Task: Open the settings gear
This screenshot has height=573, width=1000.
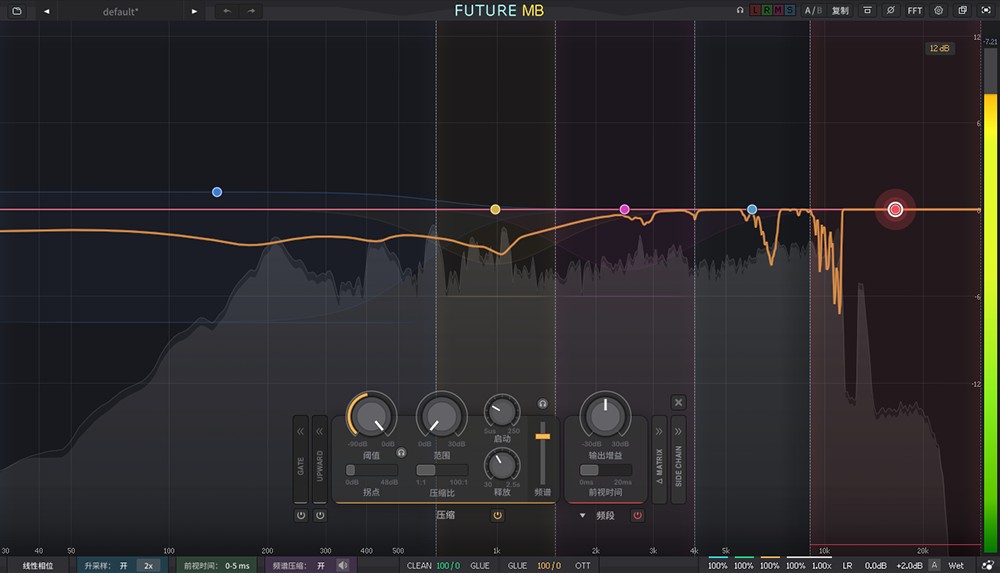Action: (939, 10)
